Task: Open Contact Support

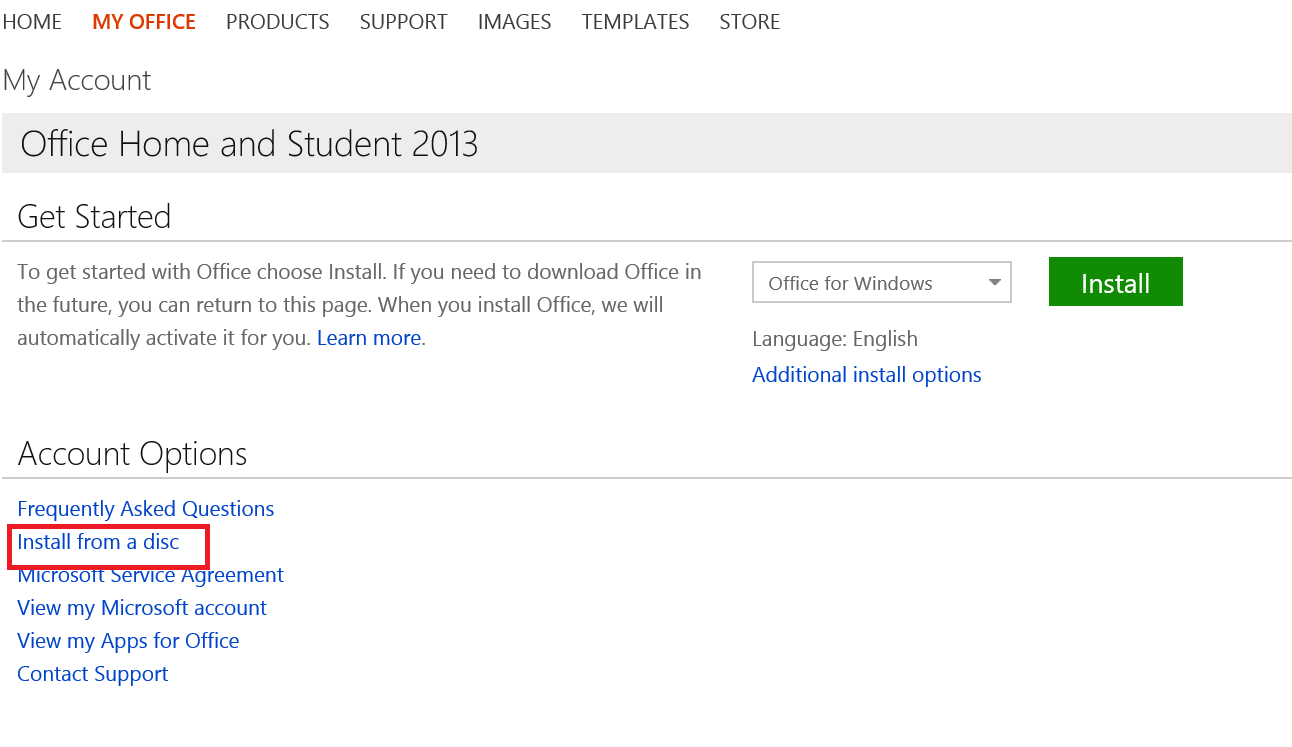Action: pyautogui.click(x=92, y=673)
